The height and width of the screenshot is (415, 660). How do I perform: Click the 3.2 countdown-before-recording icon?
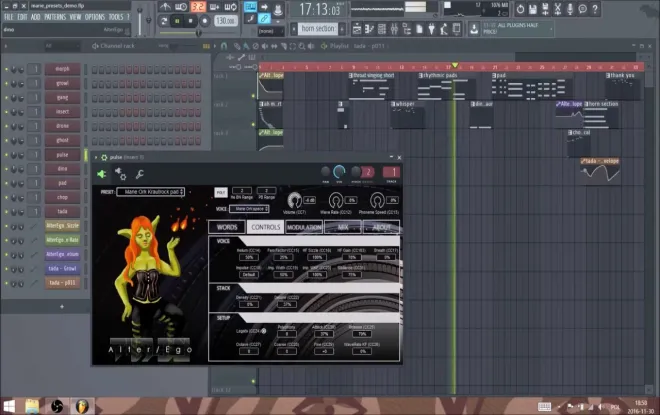tap(197, 7)
